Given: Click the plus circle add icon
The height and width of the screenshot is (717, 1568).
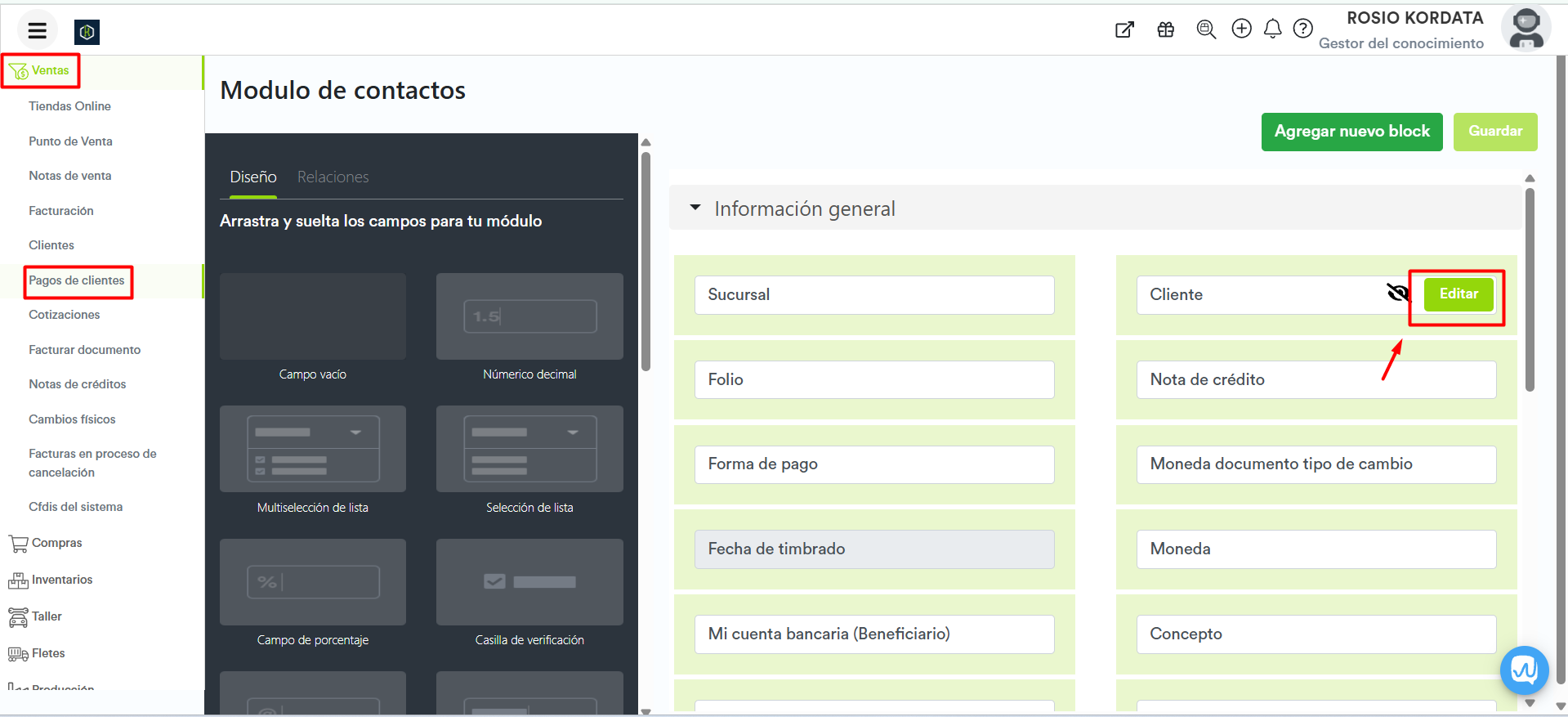Looking at the screenshot, I should [1241, 29].
